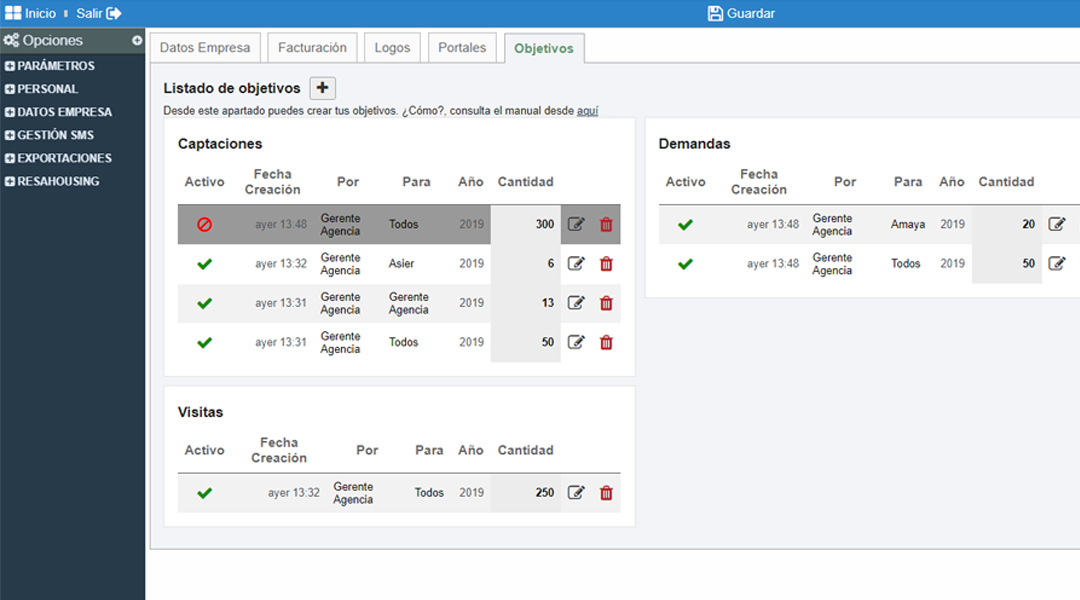1080x600 pixels.
Task: Expand the EXPORTACIONES sidebar section
Action: 59,158
